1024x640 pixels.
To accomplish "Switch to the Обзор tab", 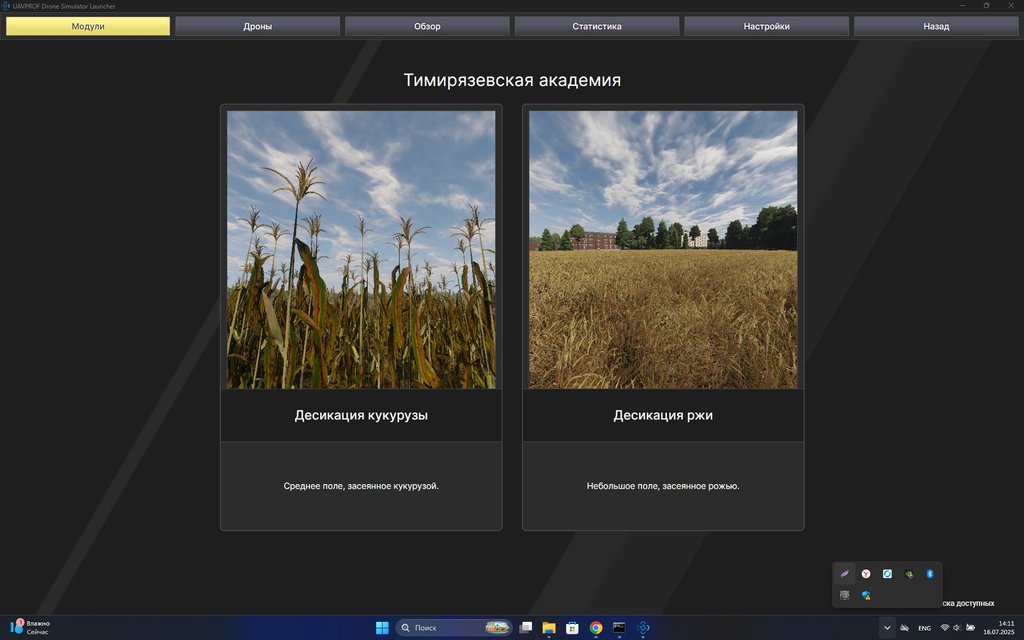I will tap(427, 26).
